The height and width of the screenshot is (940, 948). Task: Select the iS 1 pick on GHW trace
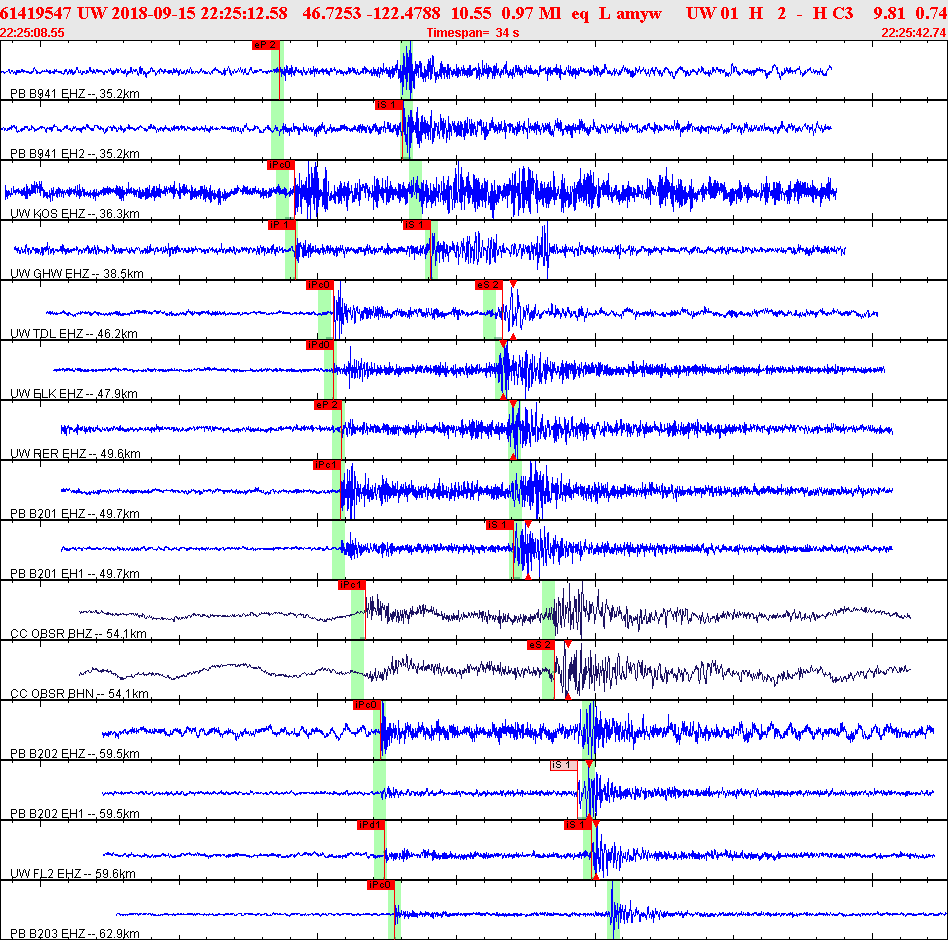click(417, 225)
